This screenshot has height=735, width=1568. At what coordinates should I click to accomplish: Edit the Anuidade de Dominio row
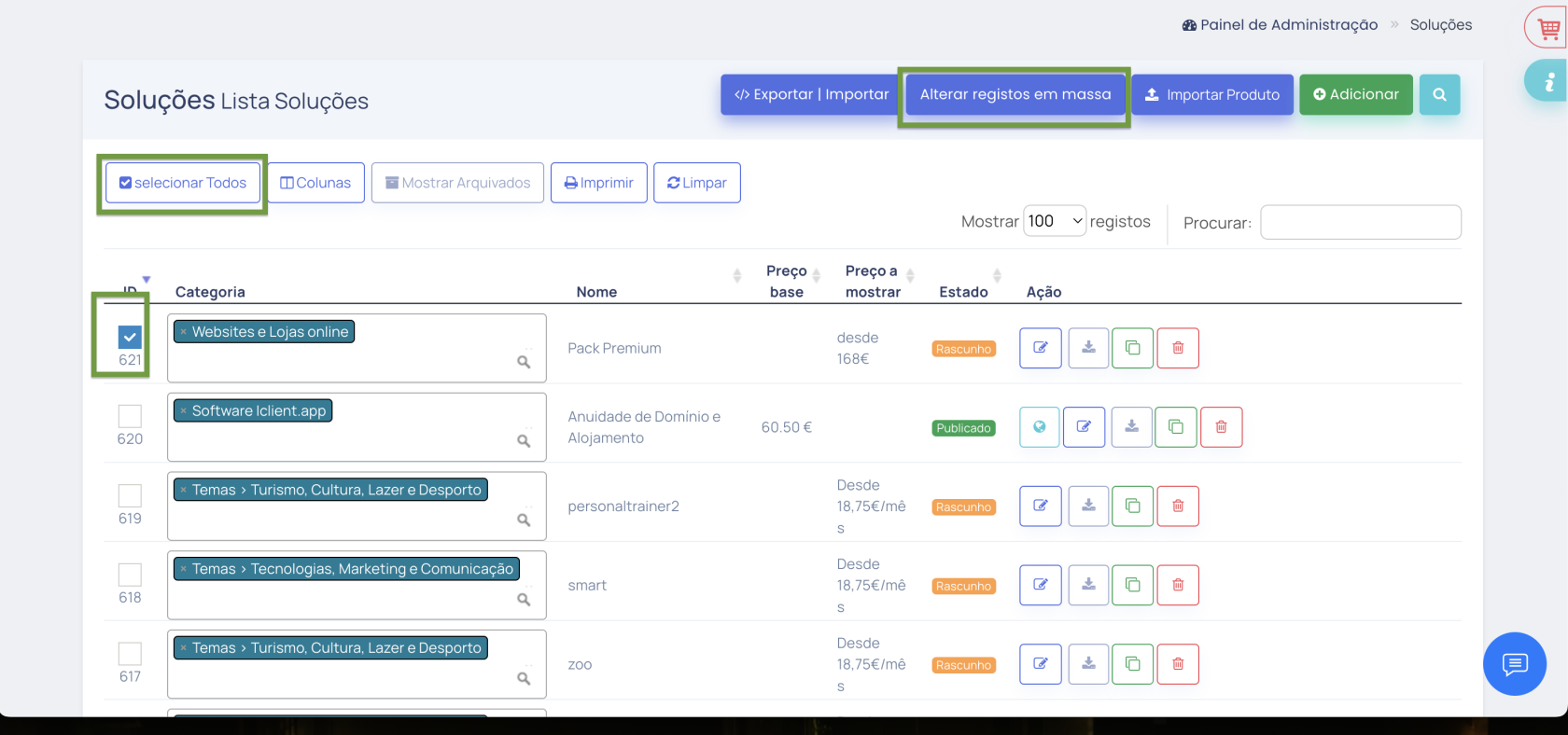tap(1084, 427)
